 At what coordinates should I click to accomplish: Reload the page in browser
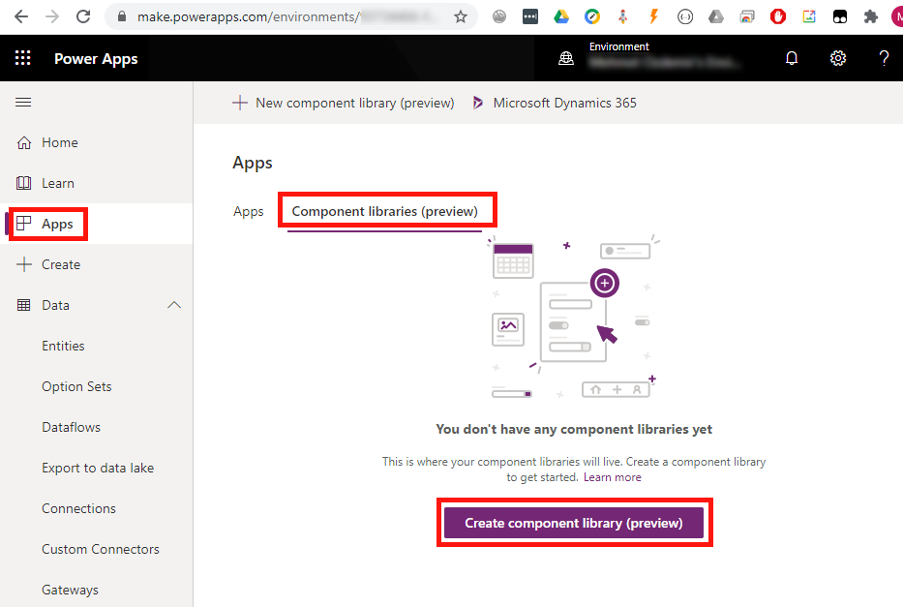[x=83, y=17]
